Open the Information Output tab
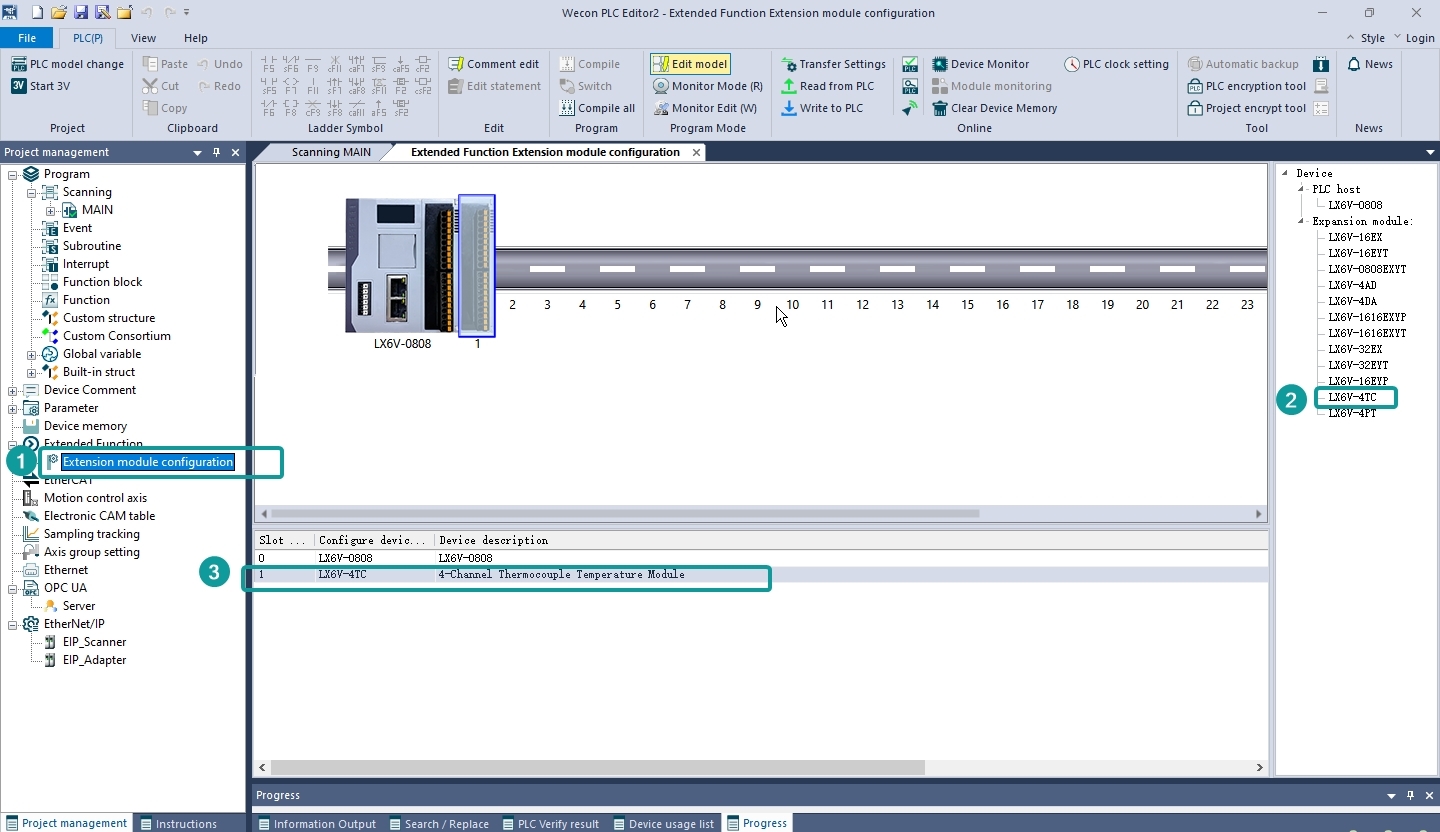Image resolution: width=1440 pixels, height=832 pixels. (x=317, y=824)
